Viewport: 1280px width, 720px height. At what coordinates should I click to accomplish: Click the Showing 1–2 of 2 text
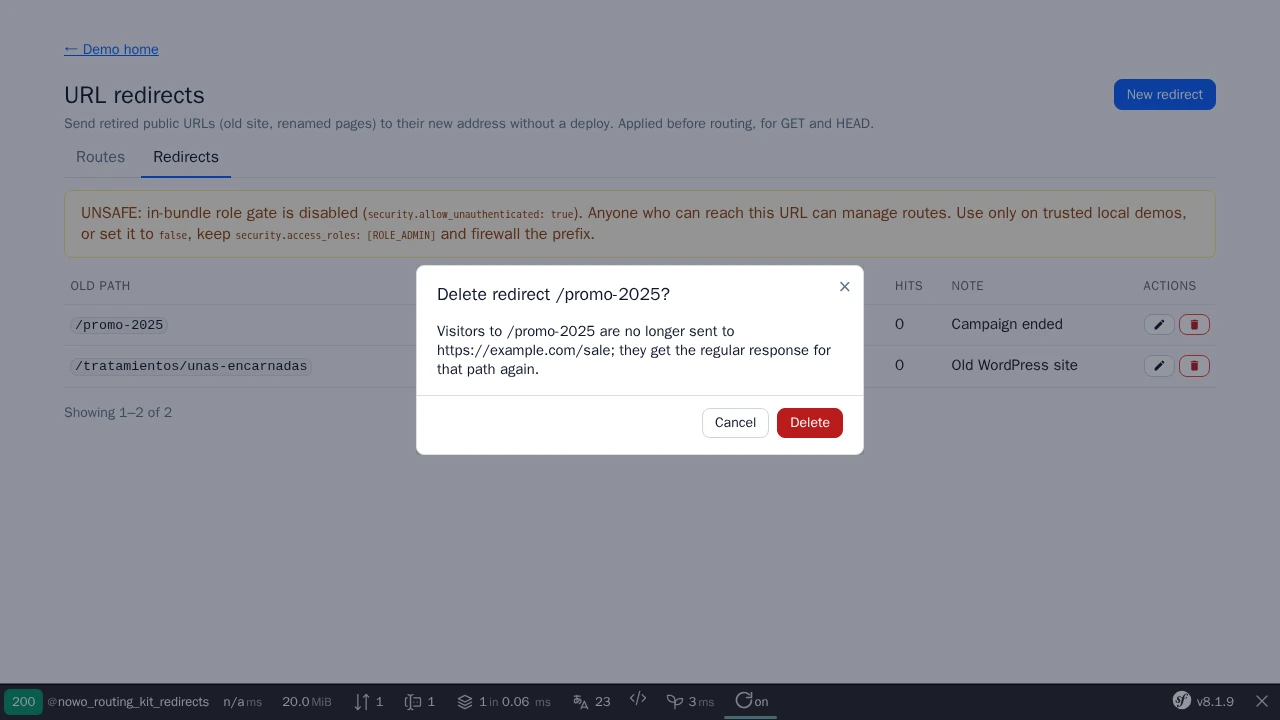118,412
